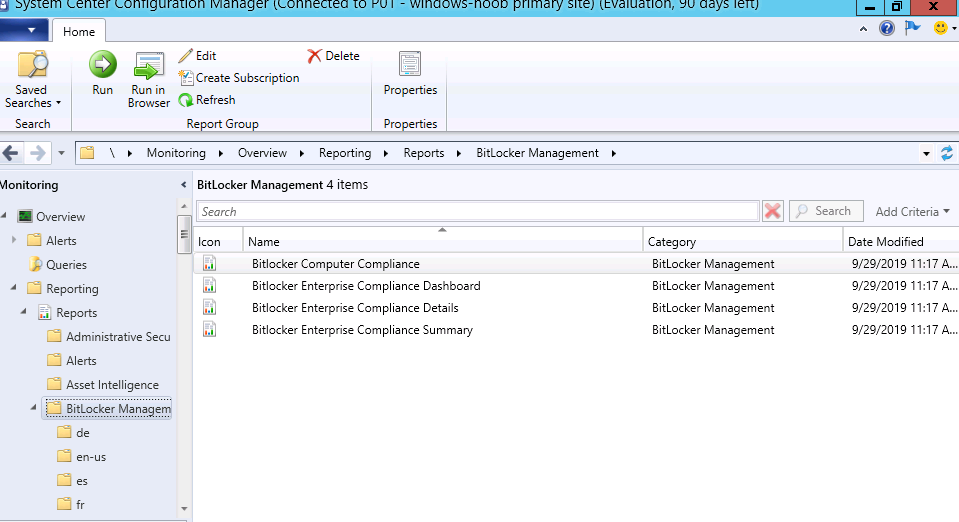Collapse the Reporting tree node

click(13, 288)
